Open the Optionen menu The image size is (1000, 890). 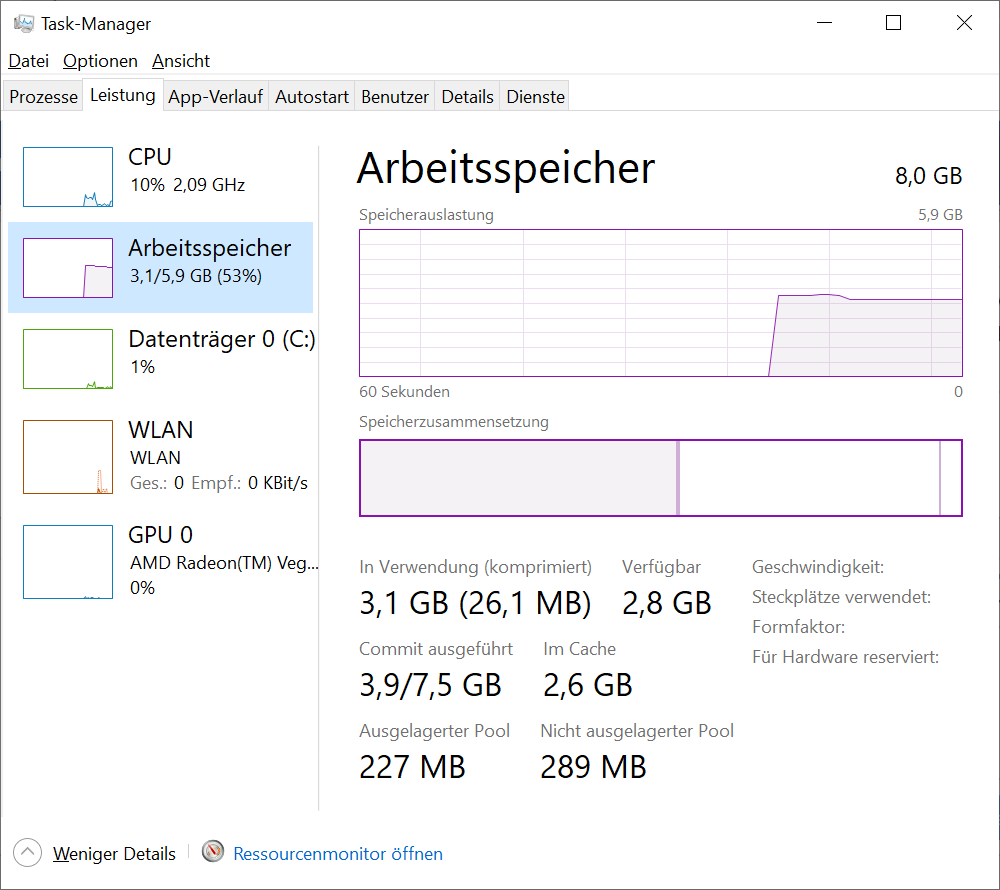click(x=100, y=61)
